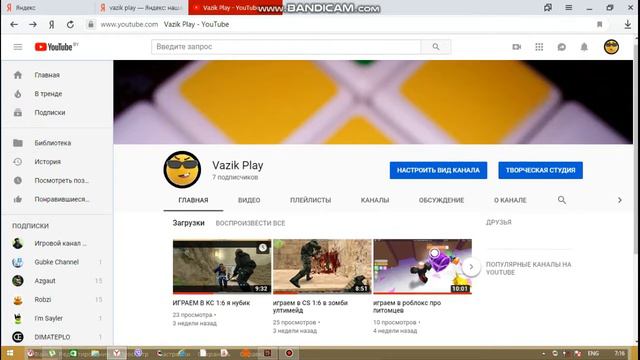Open the YouTube apps grid icon

539,47
